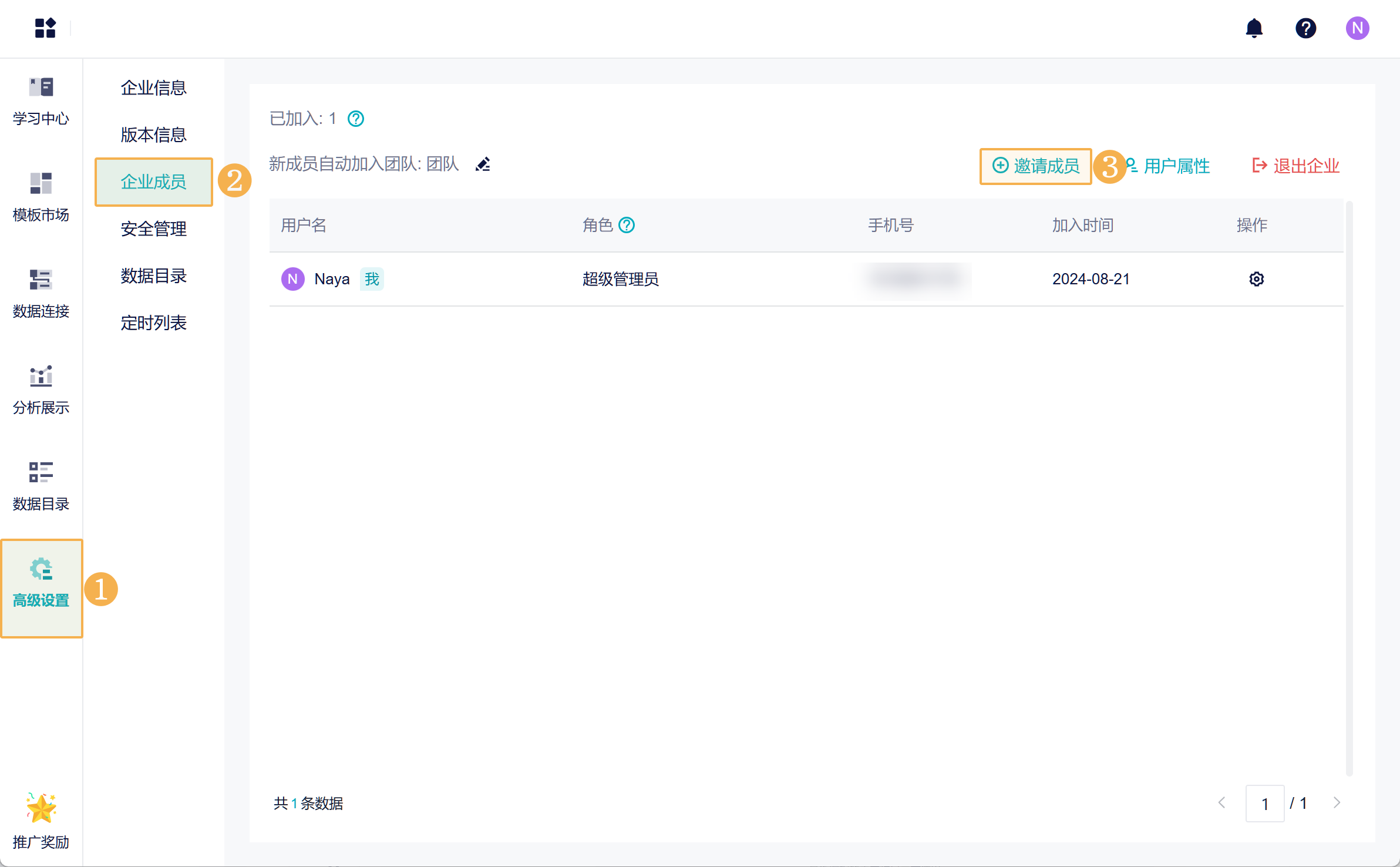Edit the auto-join team setting with the pencil icon

pyautogui.click(x=483, y=164)
